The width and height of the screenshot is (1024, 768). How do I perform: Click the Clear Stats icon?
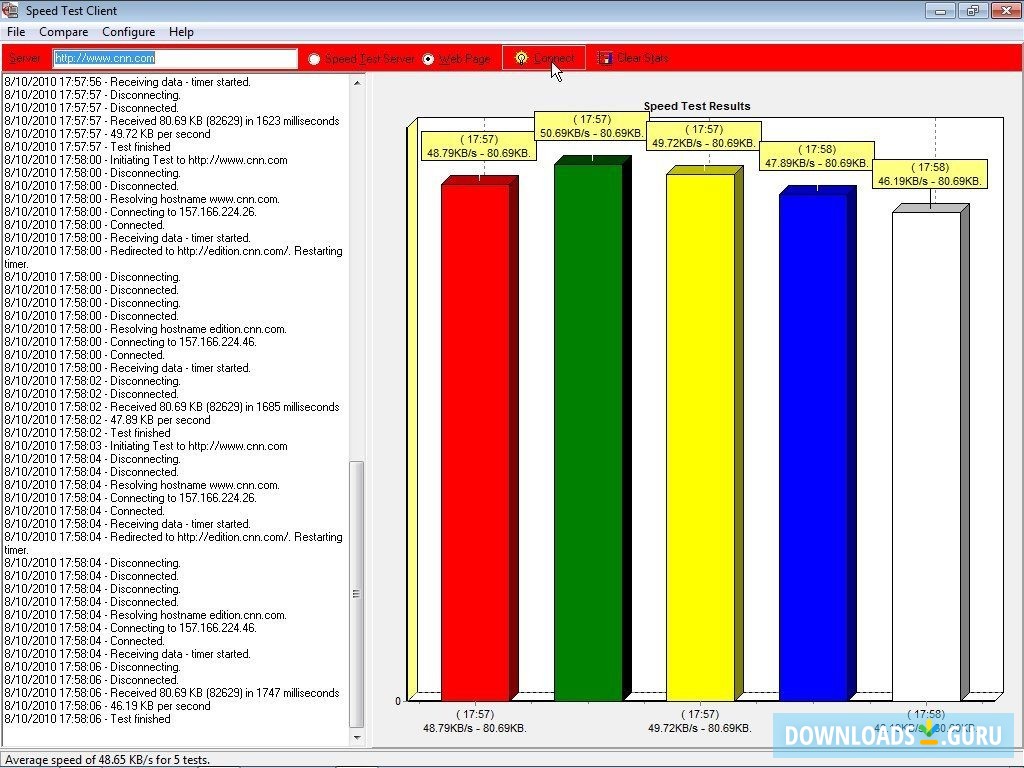pyautogui.click(x=605, y=58)
